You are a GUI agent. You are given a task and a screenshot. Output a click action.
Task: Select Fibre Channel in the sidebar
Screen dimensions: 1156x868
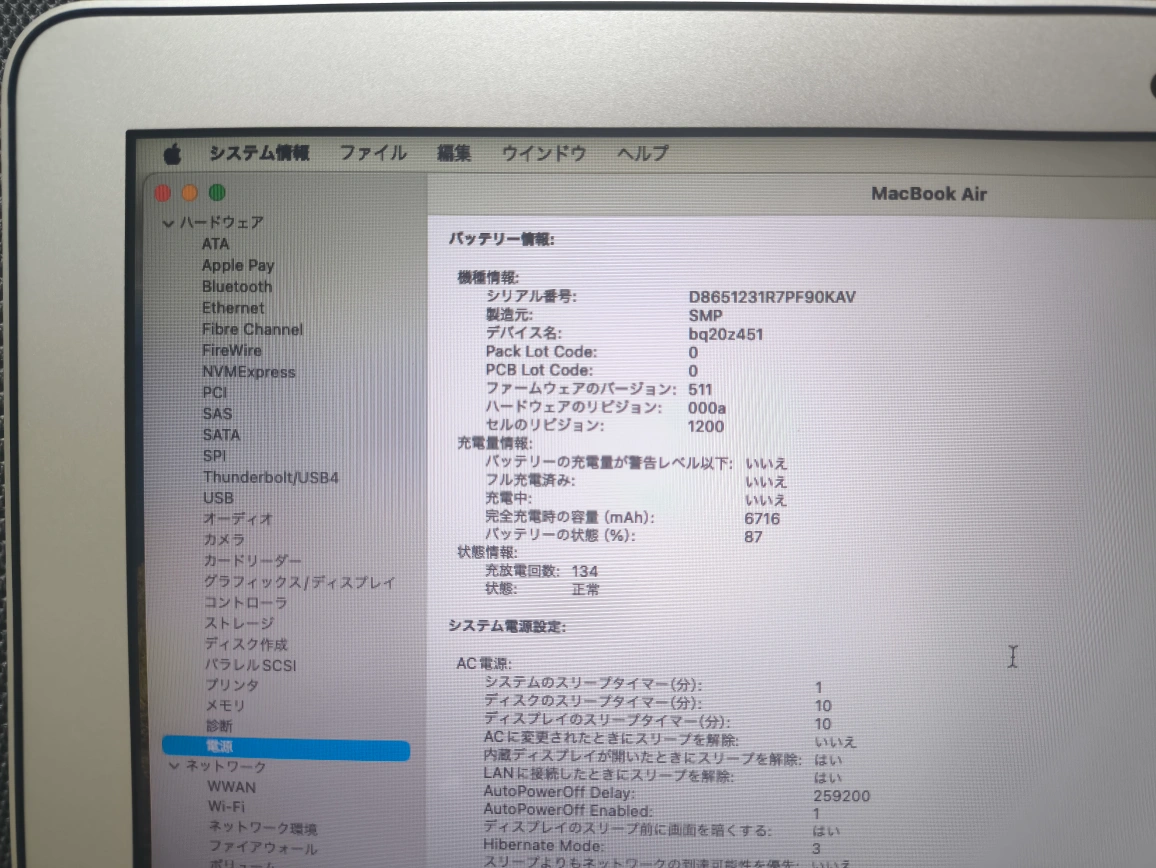click(253, 330)
